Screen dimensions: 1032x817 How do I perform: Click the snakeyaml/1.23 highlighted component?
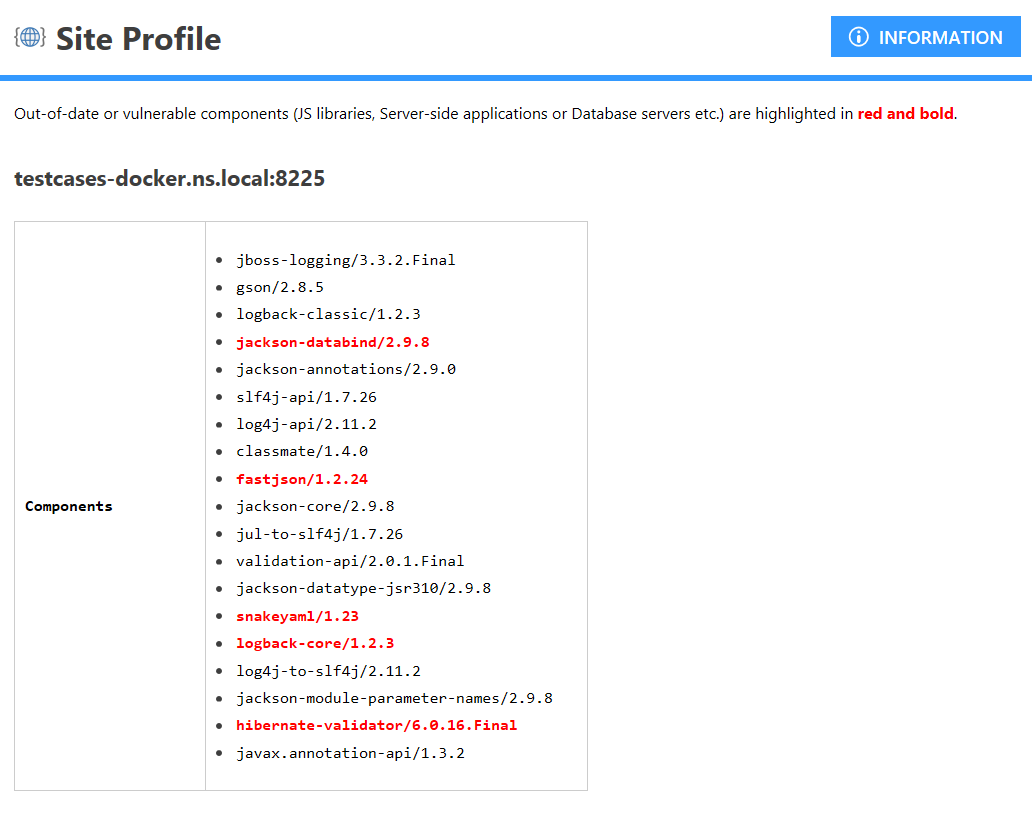point(297,615)
